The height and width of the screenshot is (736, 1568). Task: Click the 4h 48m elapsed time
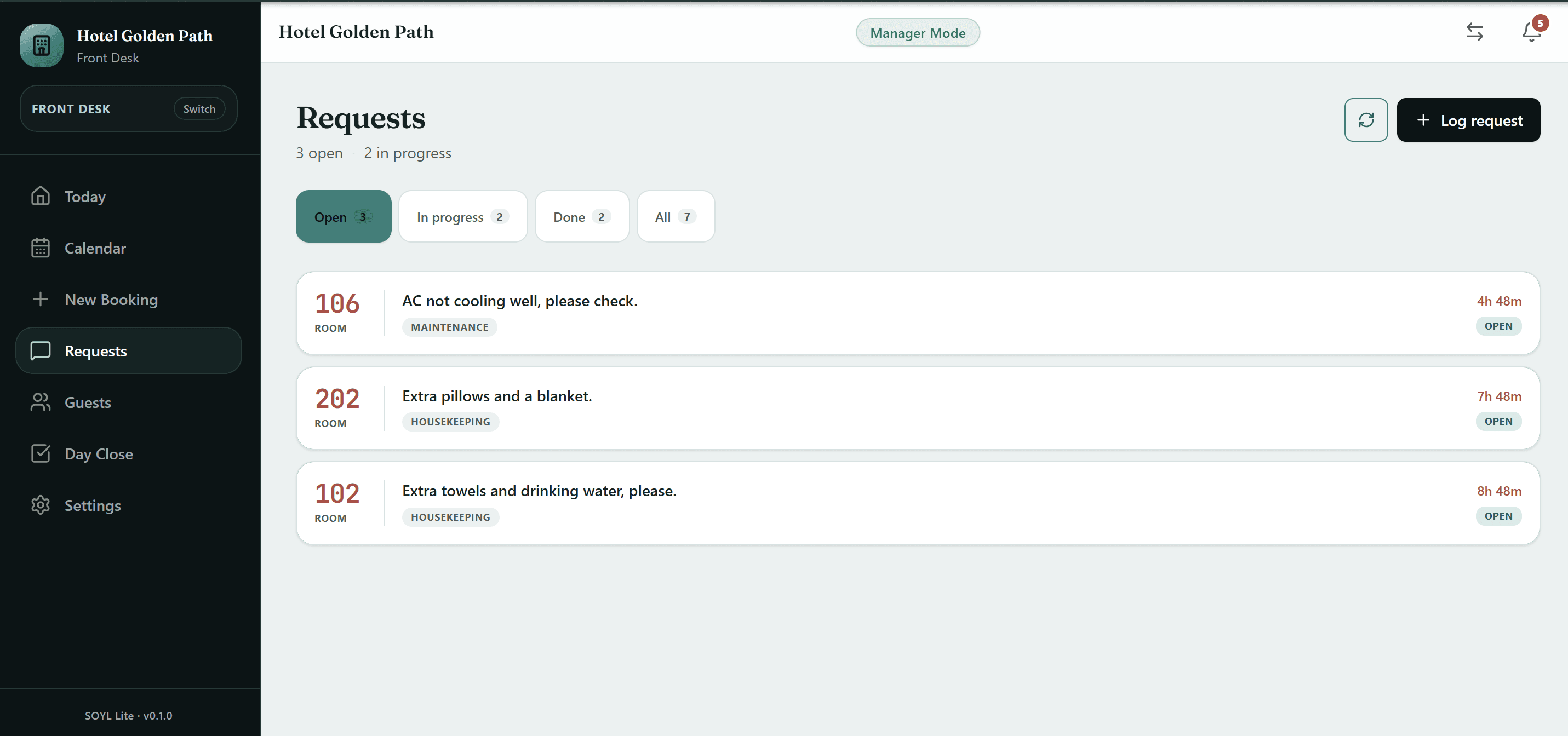pyautogui.click(x=1498, y=301)
